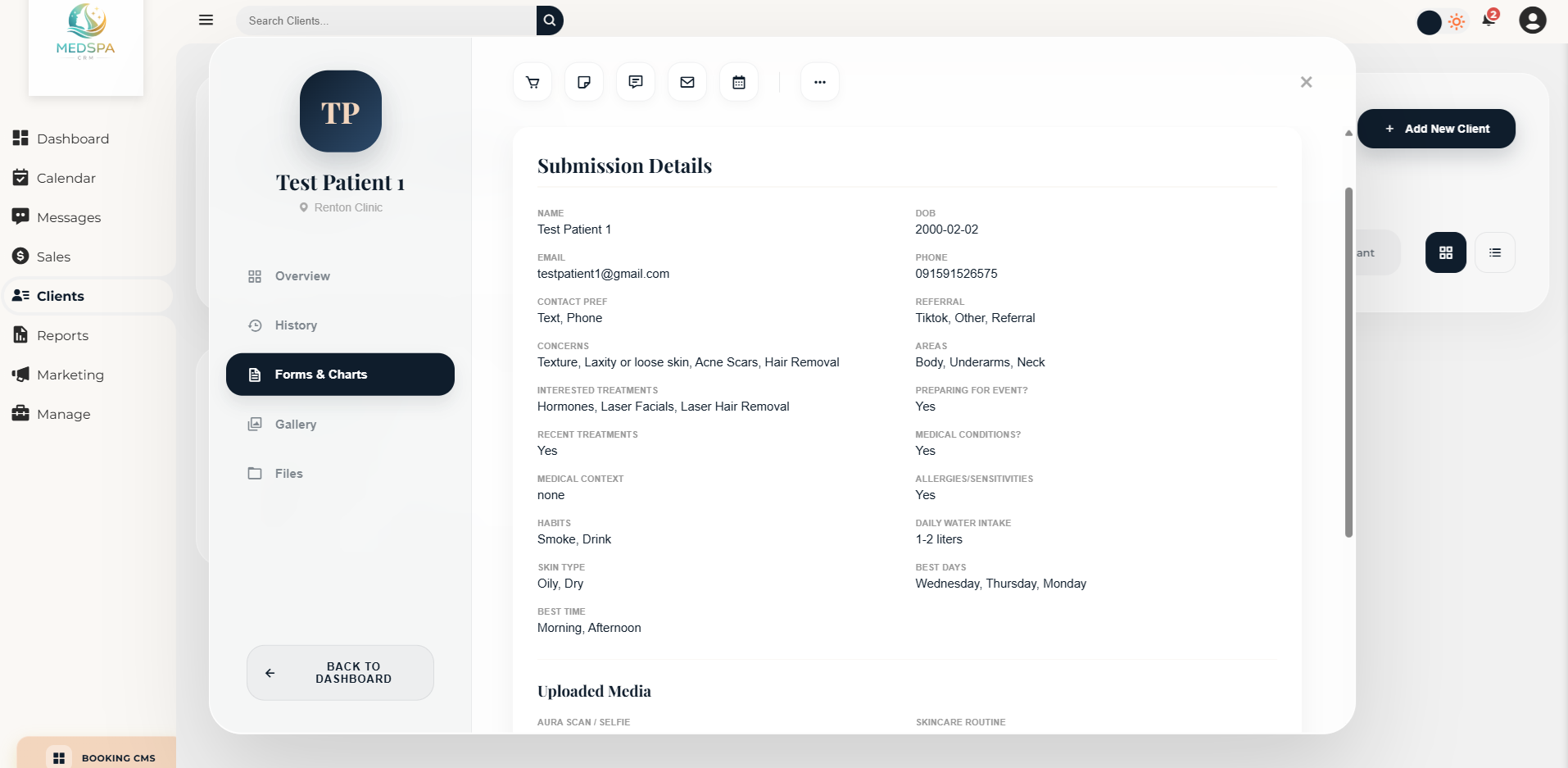The height and width of the screenshot is (768, 1568).
Task: Open the shopping cart for Test Patient 1
Action: coord(532,81)
